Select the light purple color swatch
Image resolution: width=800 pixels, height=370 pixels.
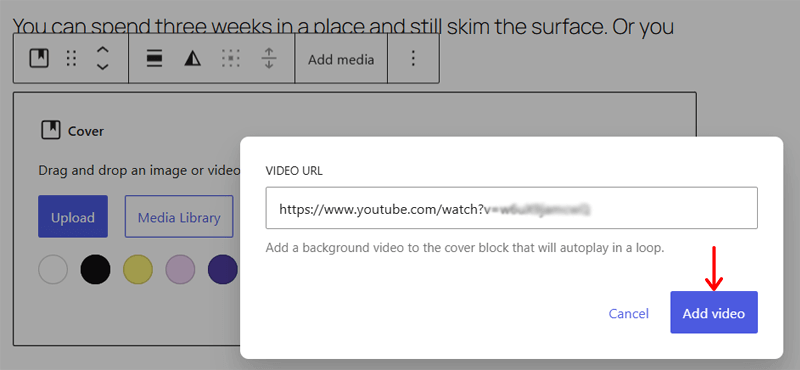tap(180, 269)
